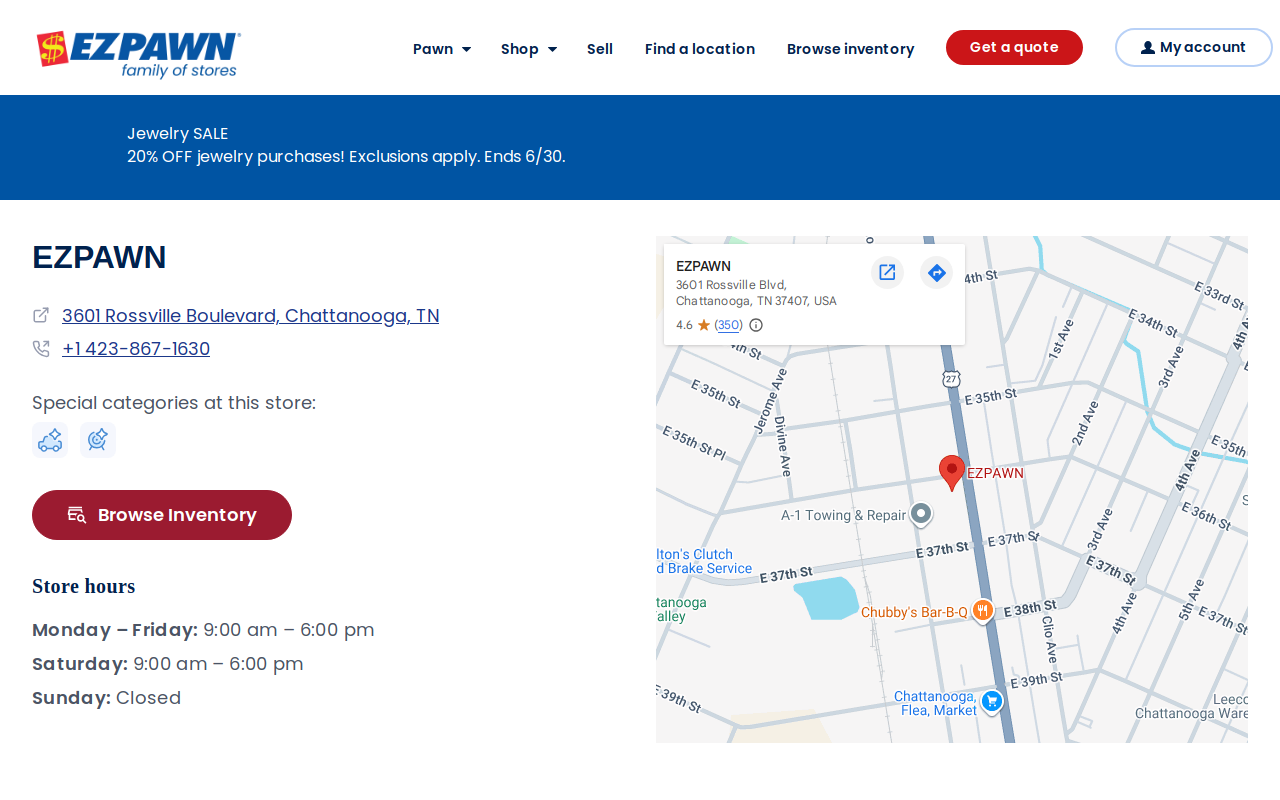
Task: Select the target special category icon
Action: [98, 440]
